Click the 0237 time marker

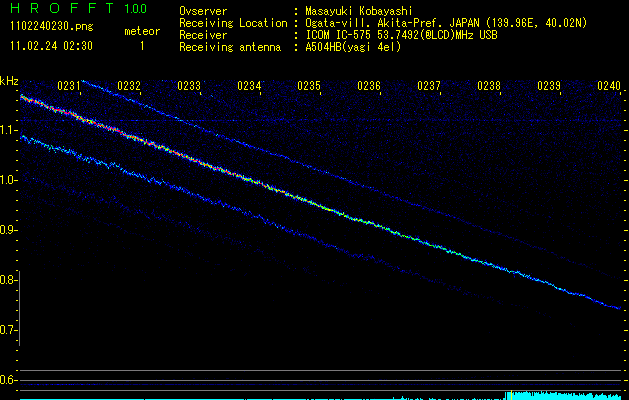429,86
